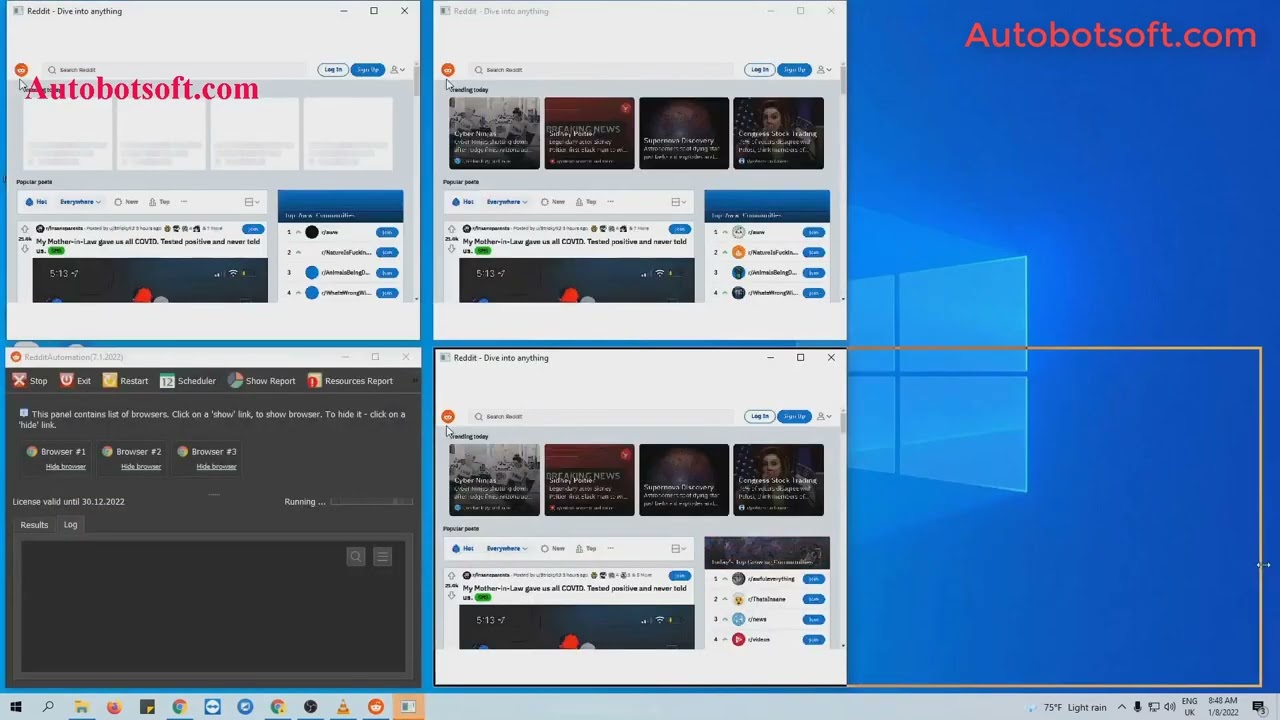The height and width of the screenshot is (720, 1280).
Task: Open VLC media player from the taskbar
Action: 343,707
